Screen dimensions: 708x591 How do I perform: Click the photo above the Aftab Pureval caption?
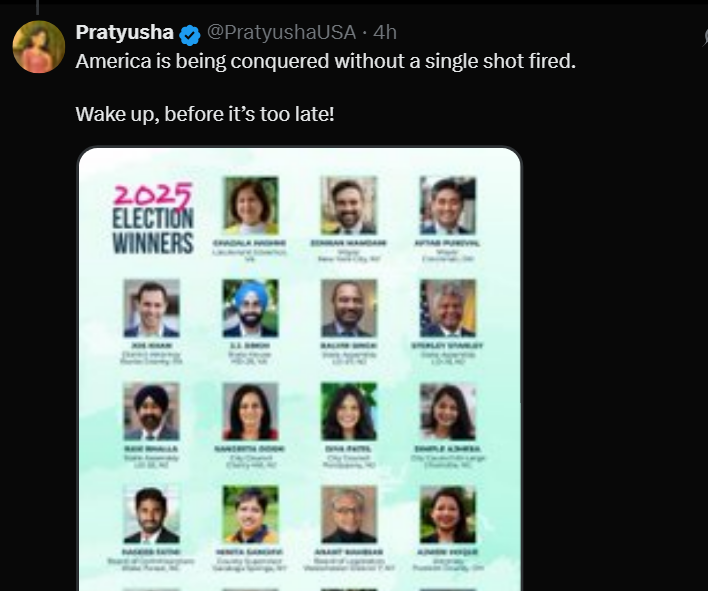[x=447, y=205]
